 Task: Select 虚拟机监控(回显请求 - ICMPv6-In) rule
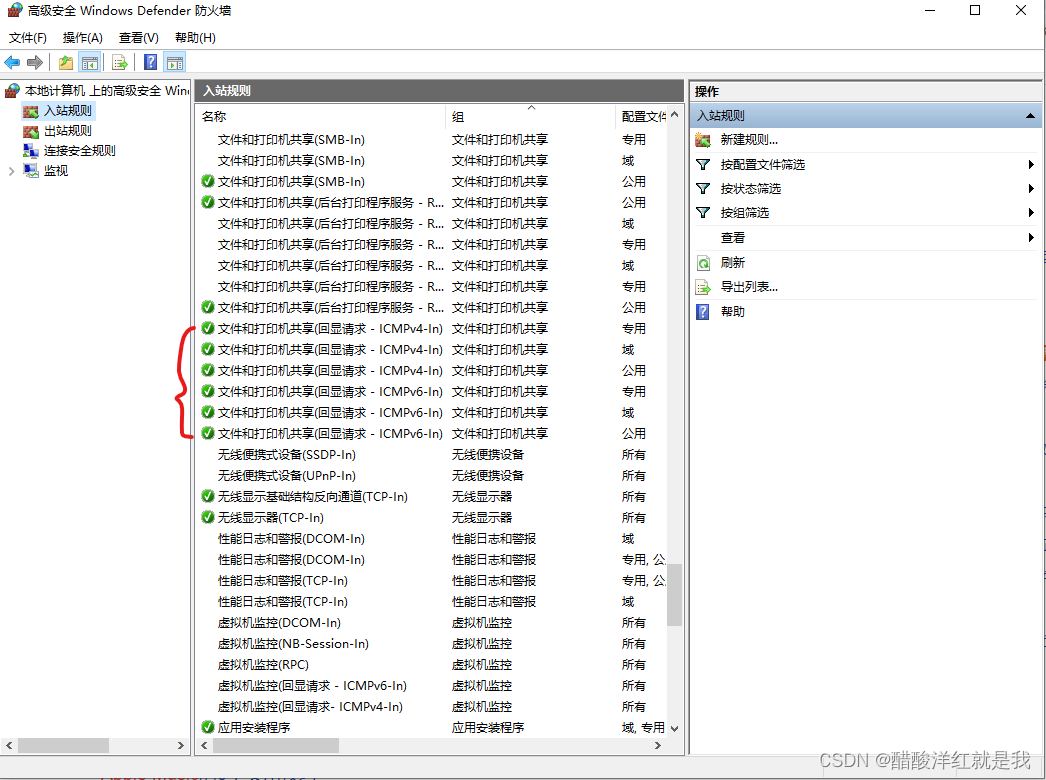432,686
